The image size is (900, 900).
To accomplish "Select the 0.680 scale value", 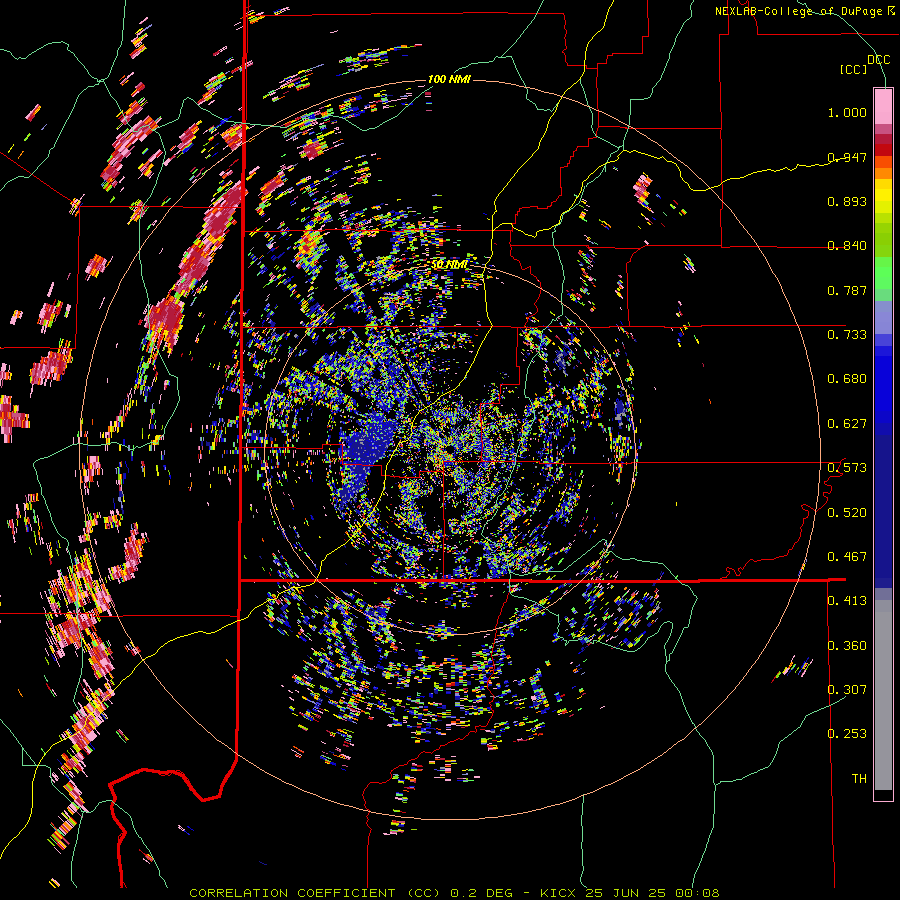I will [847, 378].
